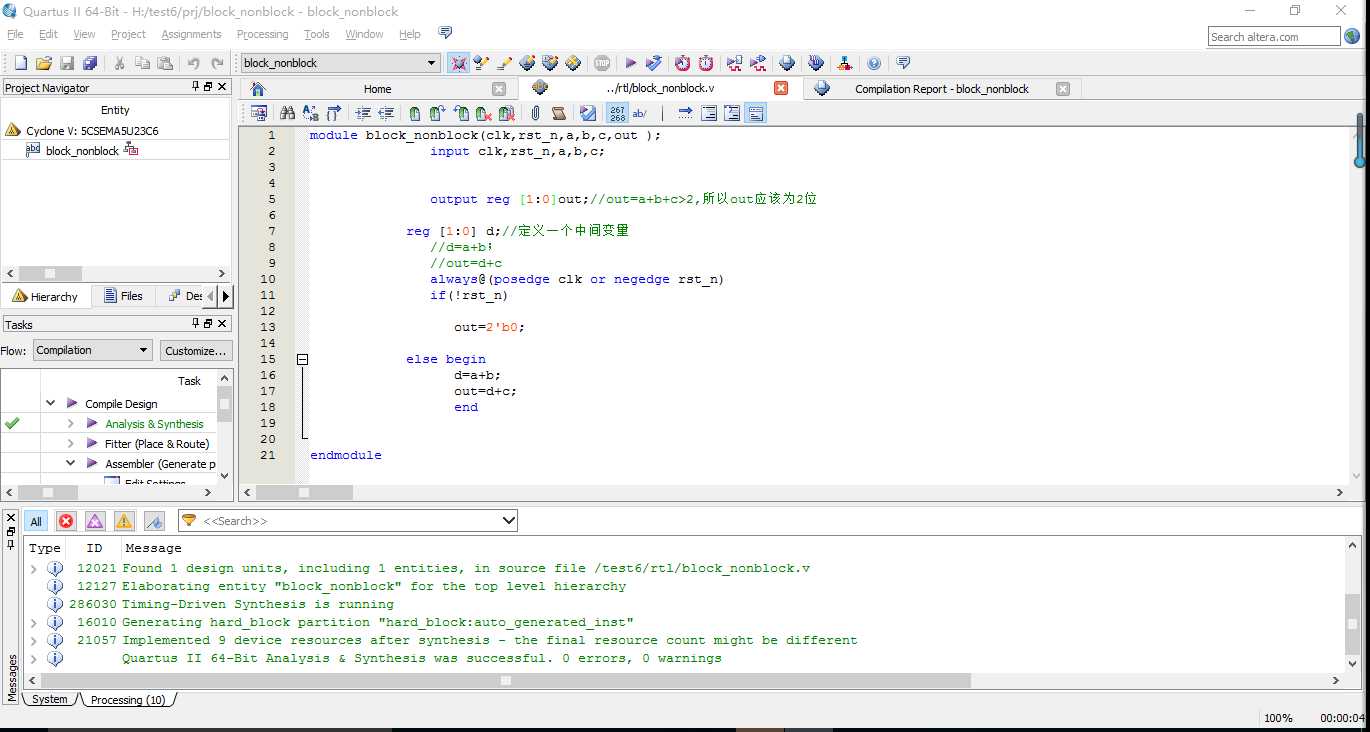Screen dimensions: 1370x732
Task: Switch to Compilation Report tab
Action: coord(940,88)
